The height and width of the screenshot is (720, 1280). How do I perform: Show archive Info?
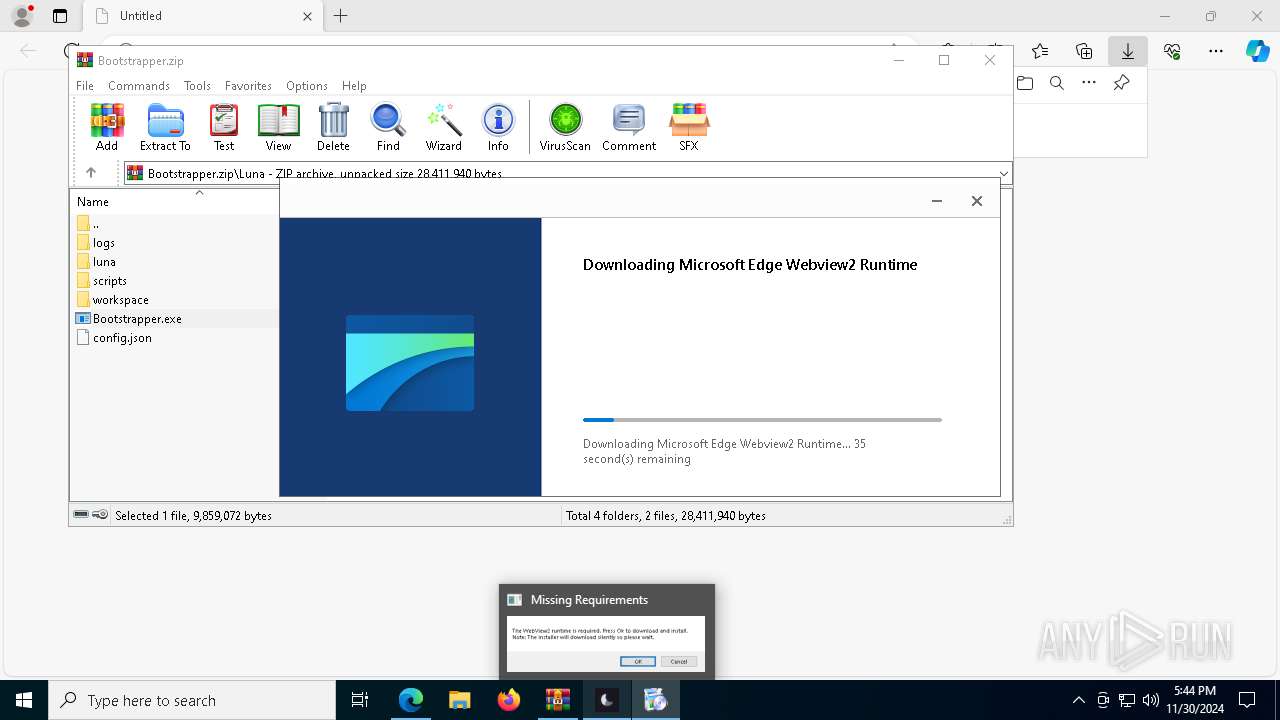click(498, 127)
